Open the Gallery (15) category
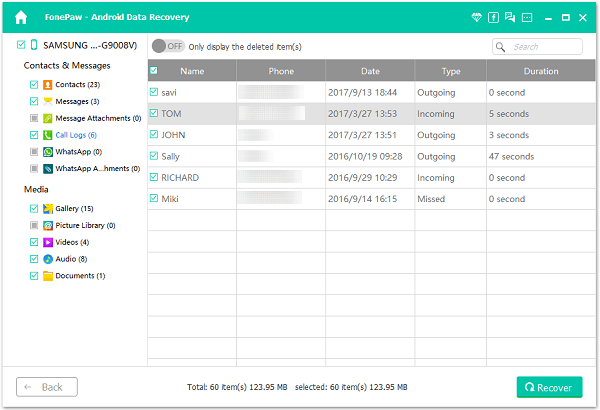 coord(74,209)
